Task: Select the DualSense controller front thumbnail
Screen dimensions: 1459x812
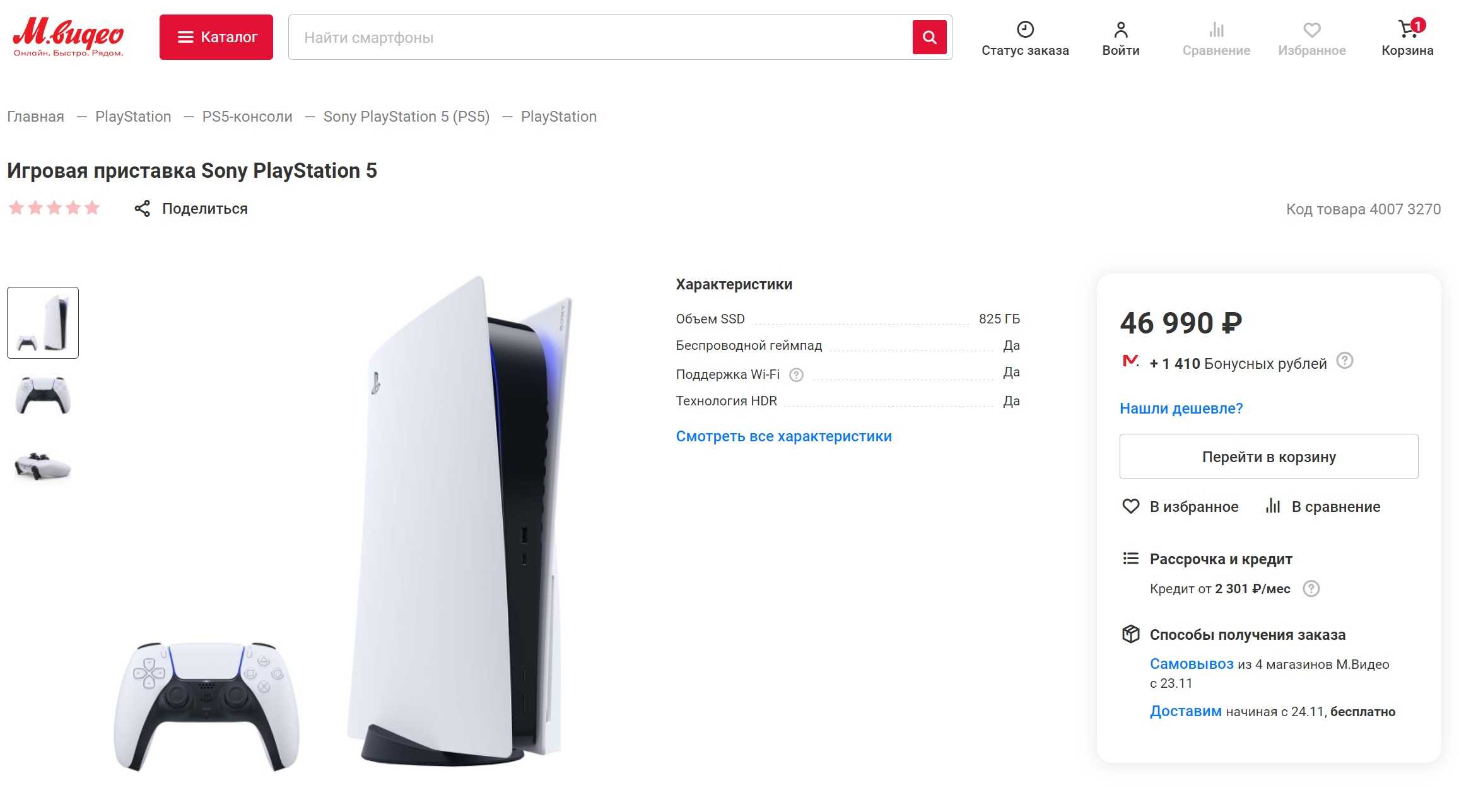Action: tap(43, 395)
